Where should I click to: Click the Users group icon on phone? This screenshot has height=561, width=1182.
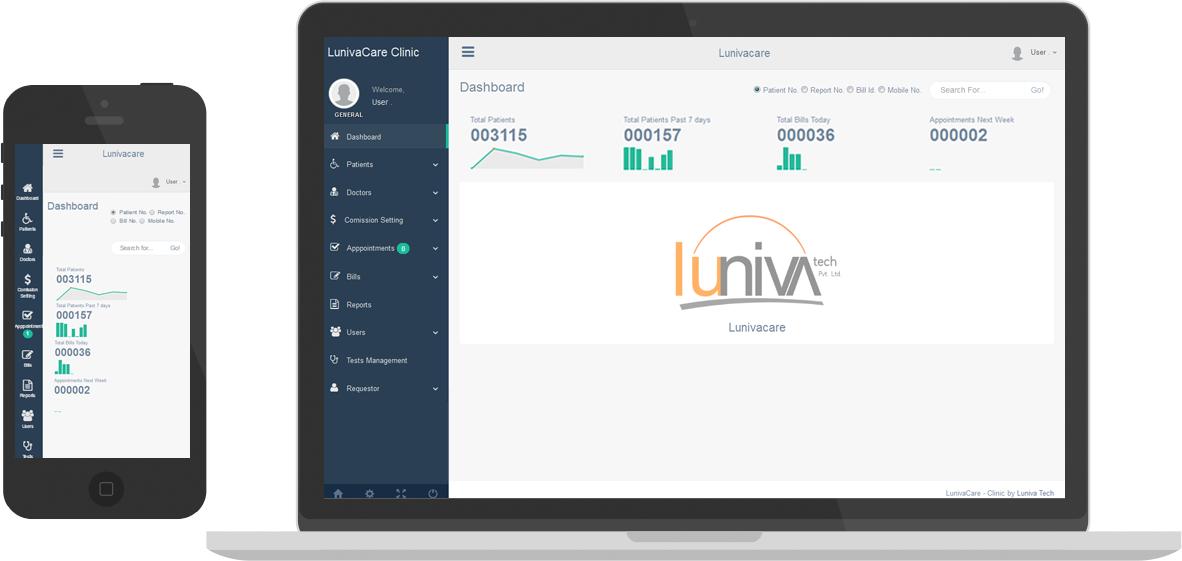click(28, 415)
